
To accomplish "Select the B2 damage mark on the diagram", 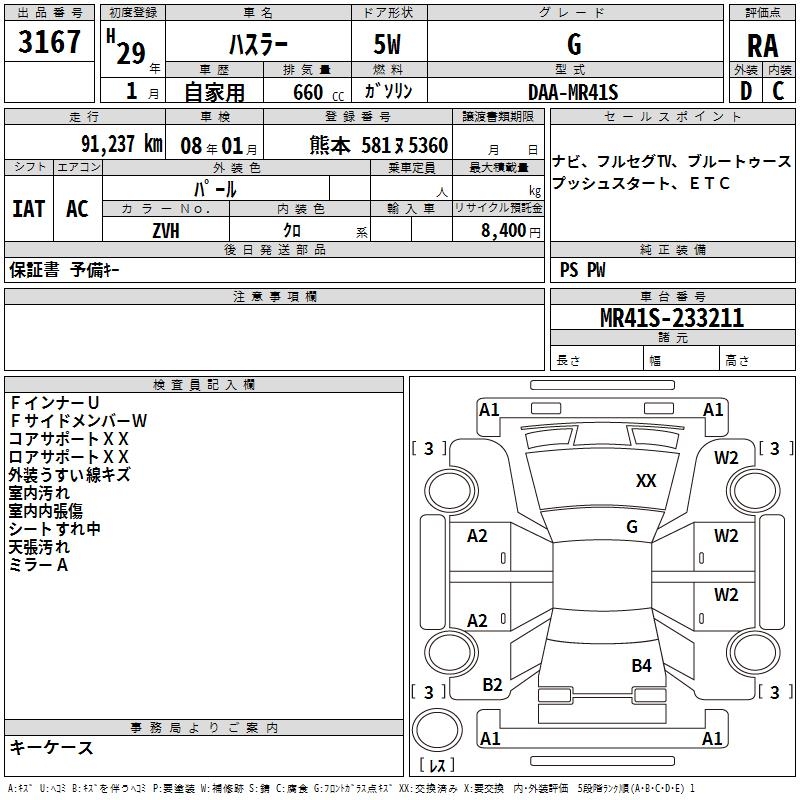I will (x=492, y=685).
